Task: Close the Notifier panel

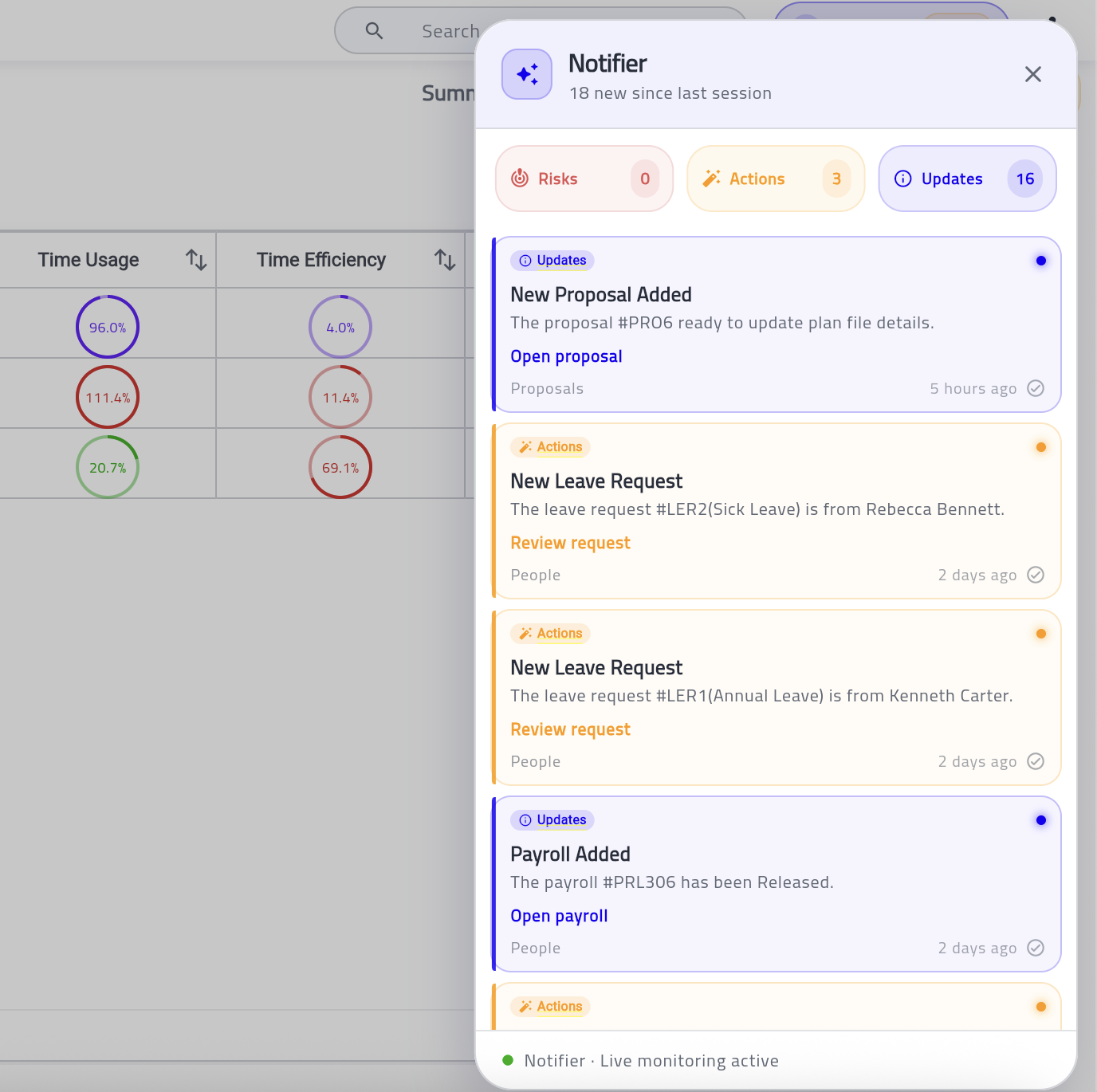Action: pyautogui.click(x=1032, y=74)
